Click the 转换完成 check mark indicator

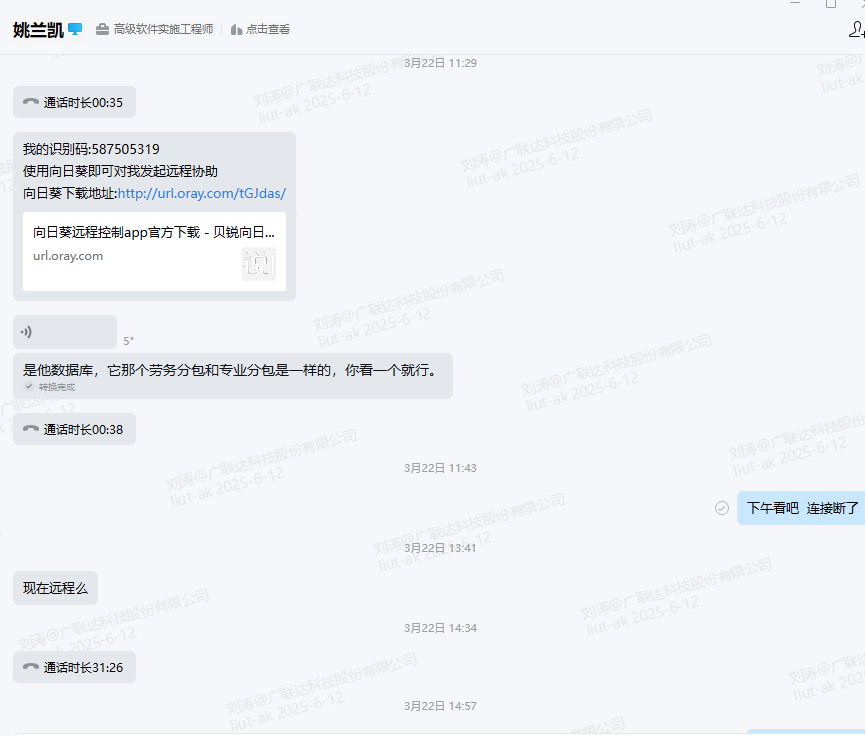pyautogui.click(x=30, y=387)
